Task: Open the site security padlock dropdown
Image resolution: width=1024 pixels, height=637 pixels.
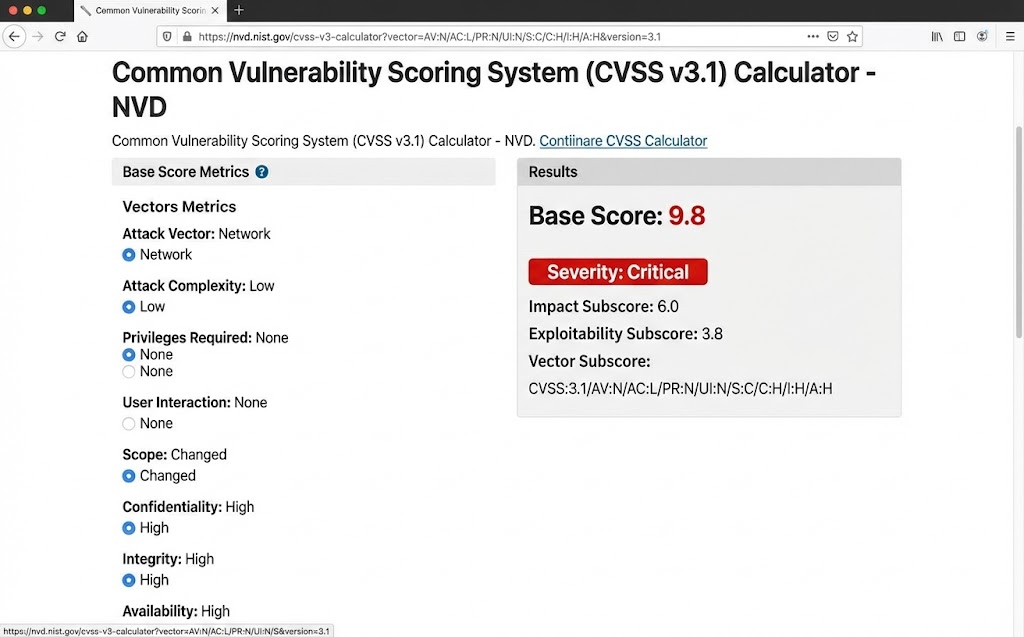Action: point(187,36)
